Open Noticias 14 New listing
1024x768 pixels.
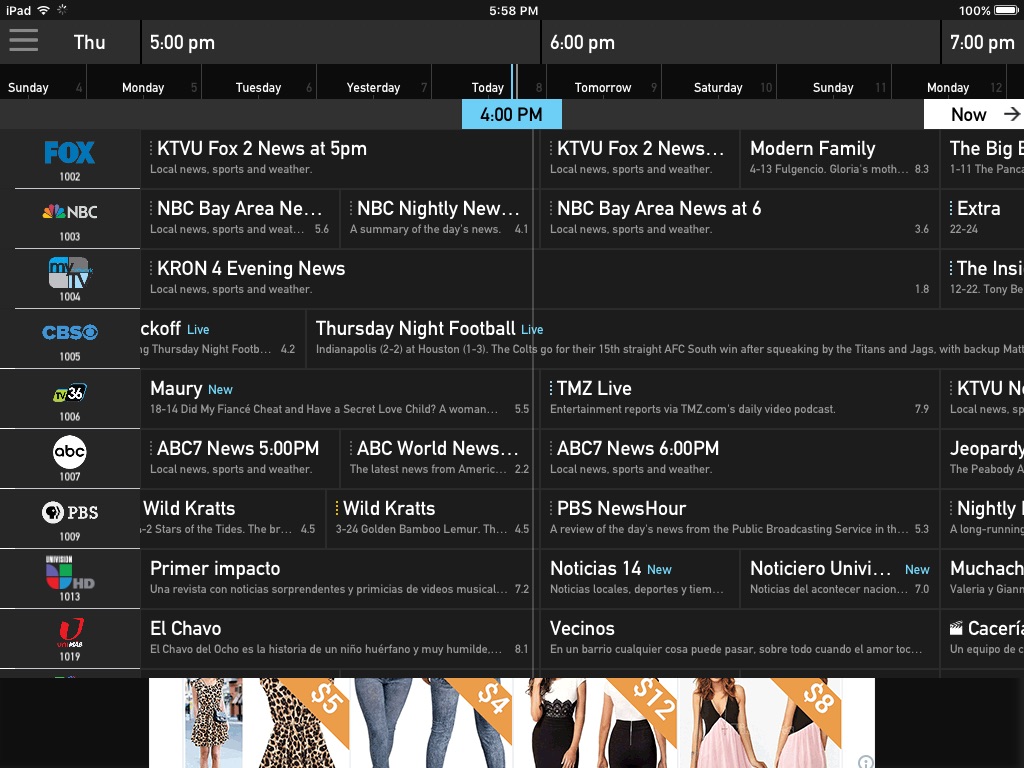(x=640, y=580)
